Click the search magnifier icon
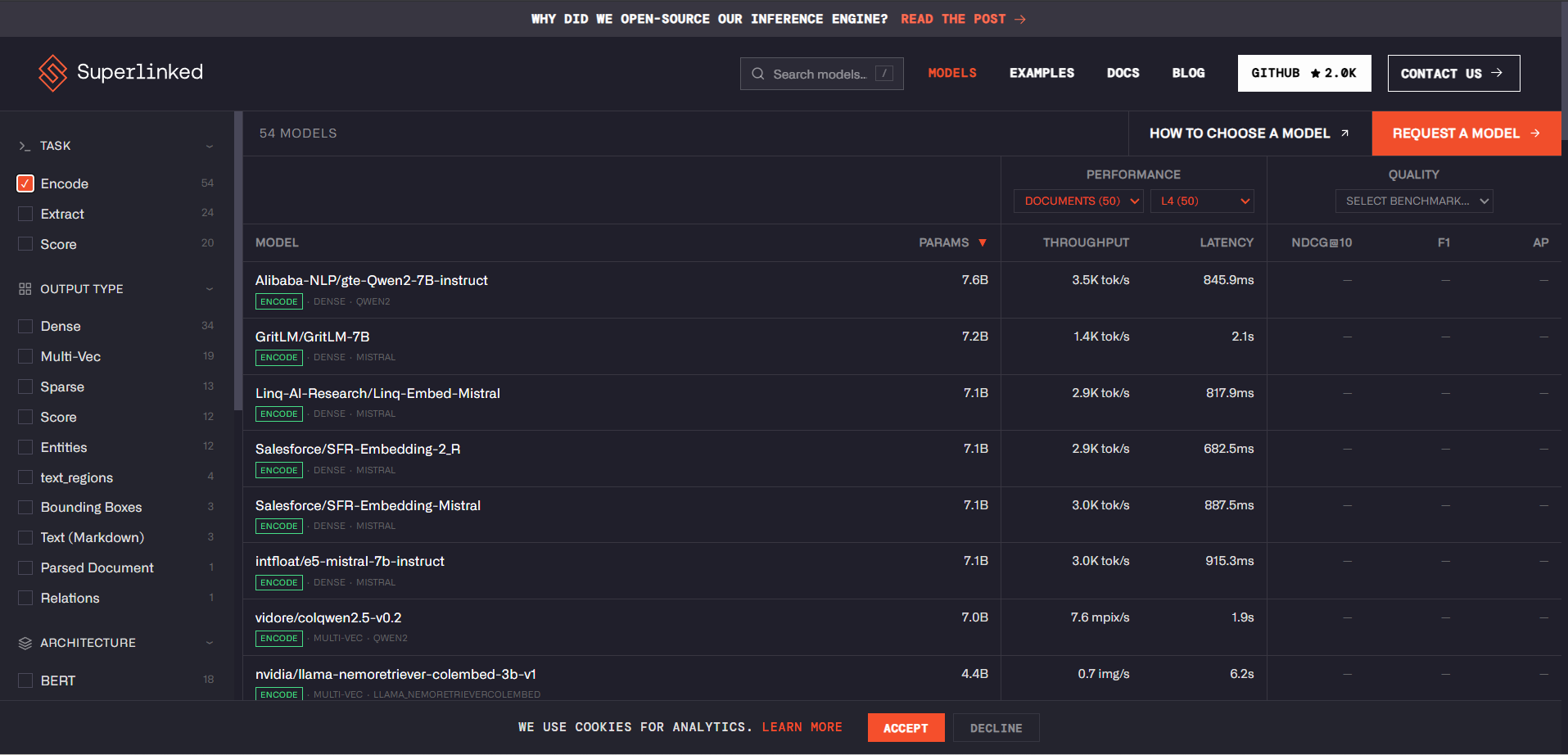 tap(757, 74)
